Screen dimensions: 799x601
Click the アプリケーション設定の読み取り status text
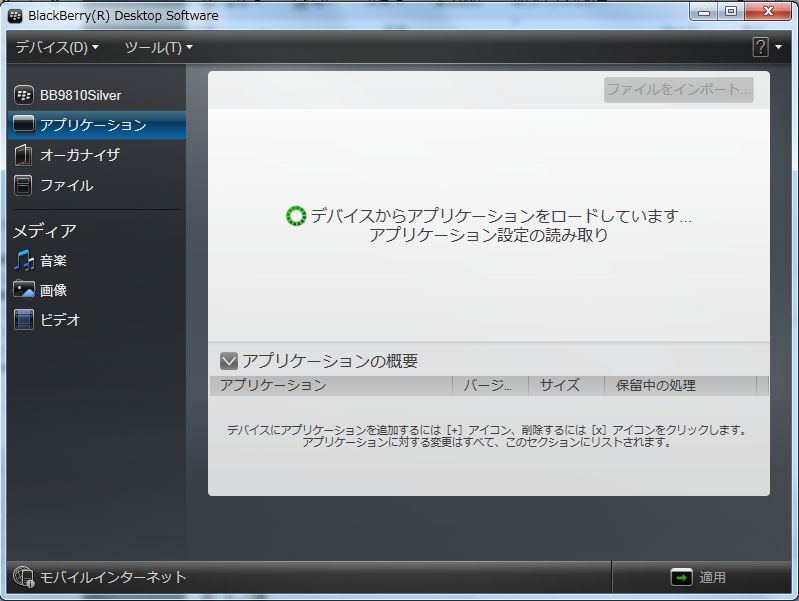pyautogui.click(x=489, y=235)
